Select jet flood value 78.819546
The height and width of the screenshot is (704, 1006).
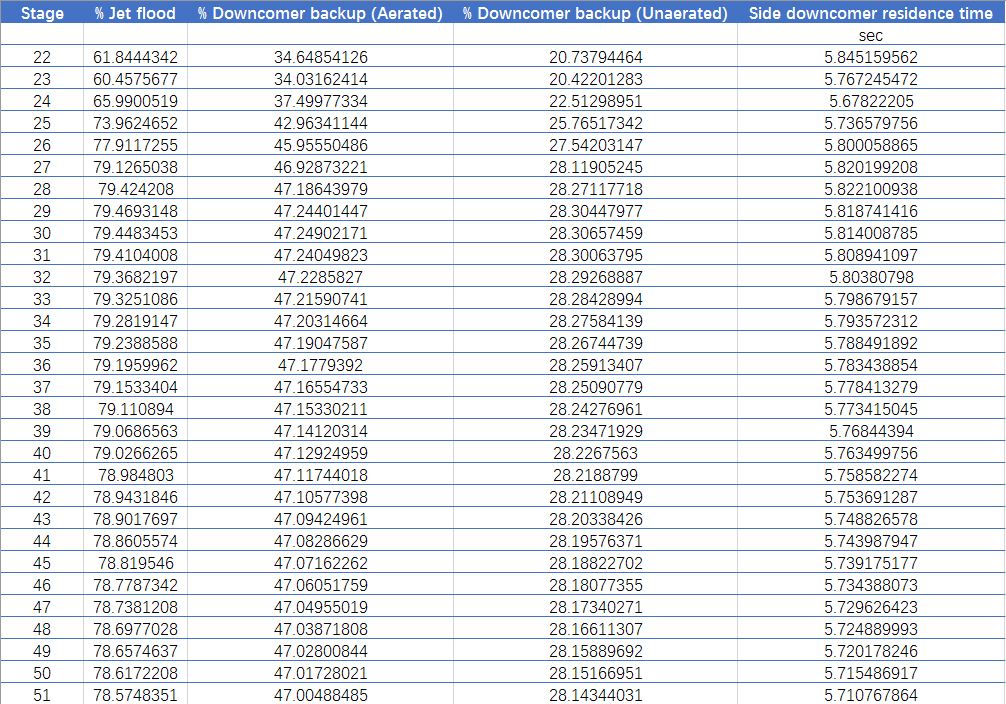pyautogui.click(x=135, y=563)
